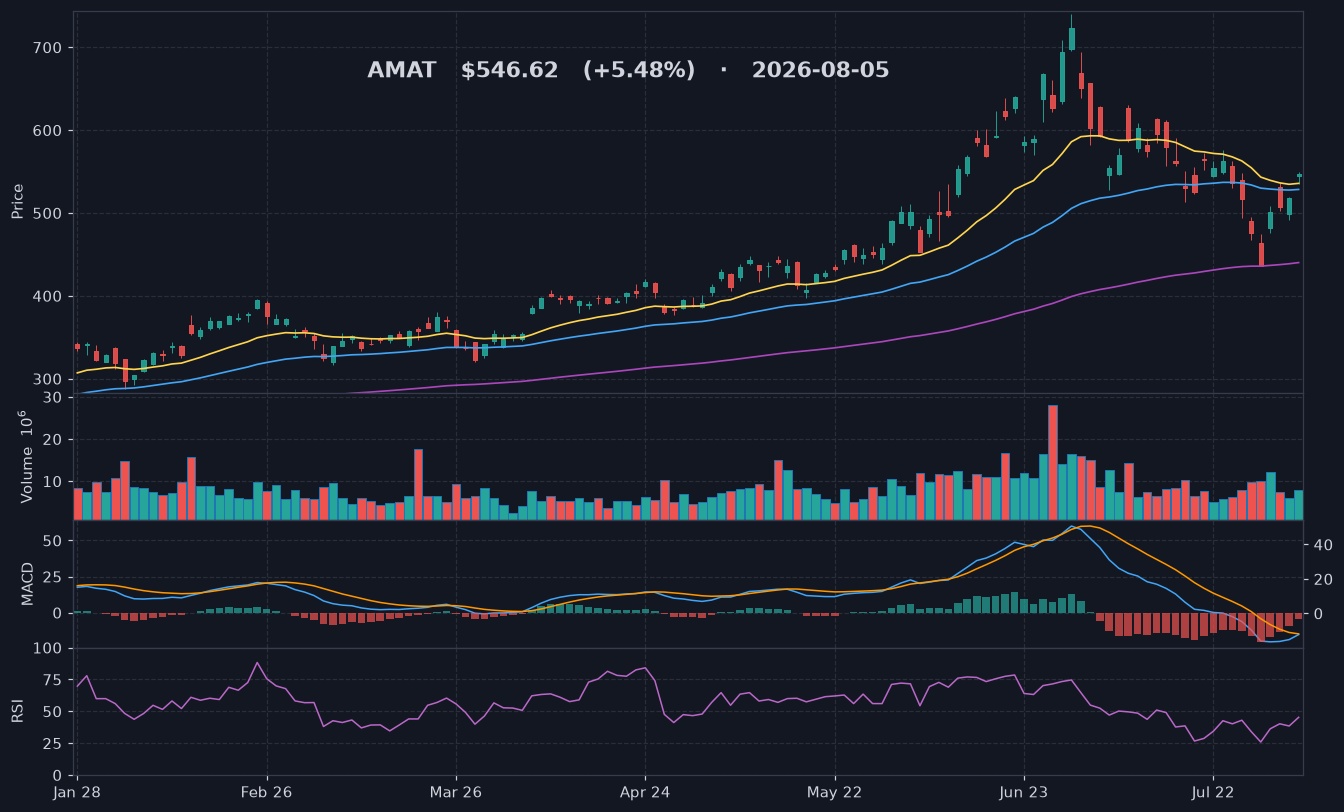
Task: Click the Jan 28 date label
Action: click(x=78, y=792)
